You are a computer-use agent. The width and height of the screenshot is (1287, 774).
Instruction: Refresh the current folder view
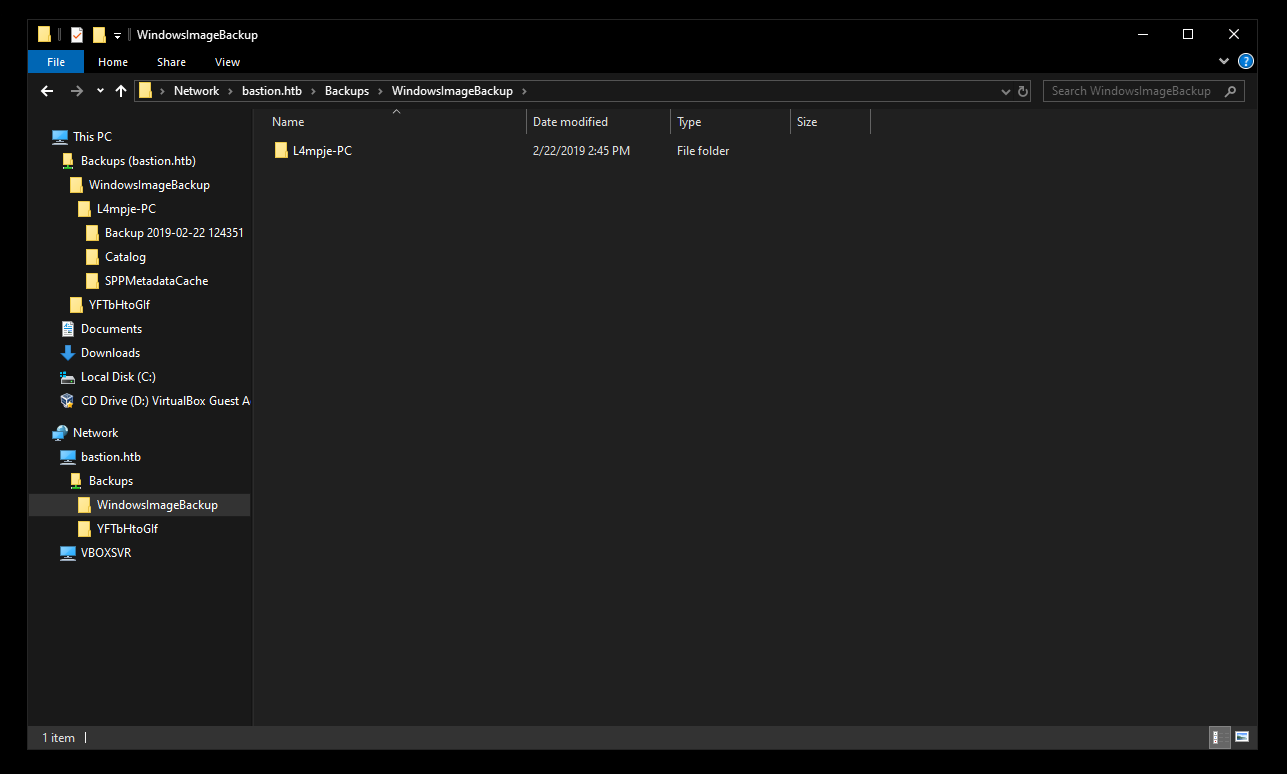[1023, 91]
